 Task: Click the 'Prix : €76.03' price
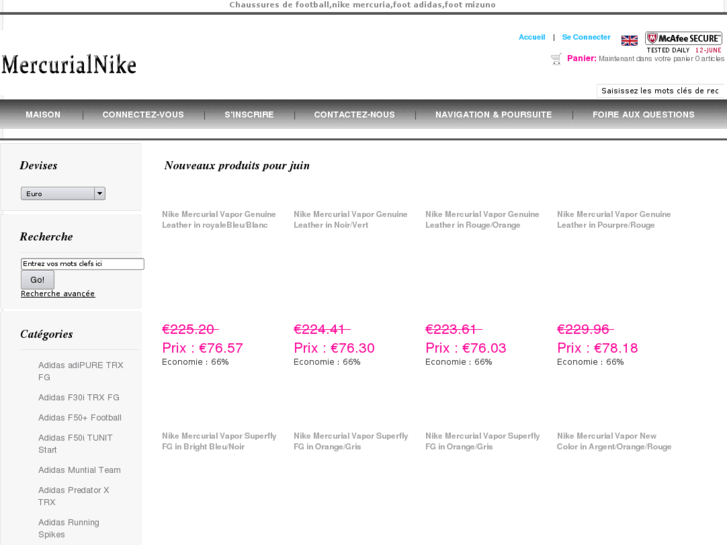[466, 348]
